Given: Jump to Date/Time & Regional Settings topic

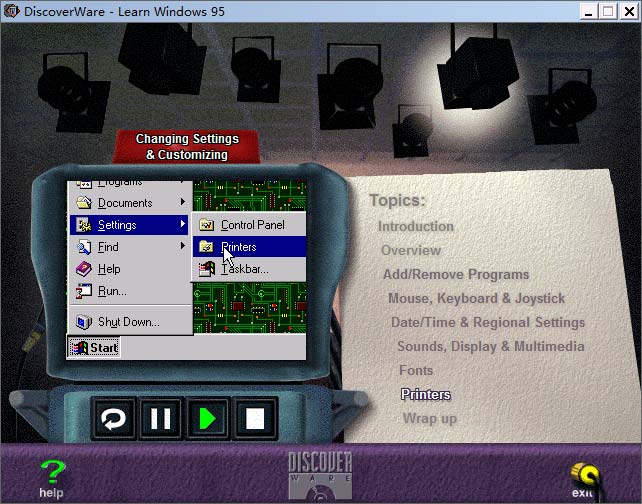Looking at the screenshot, I should 488,323.
